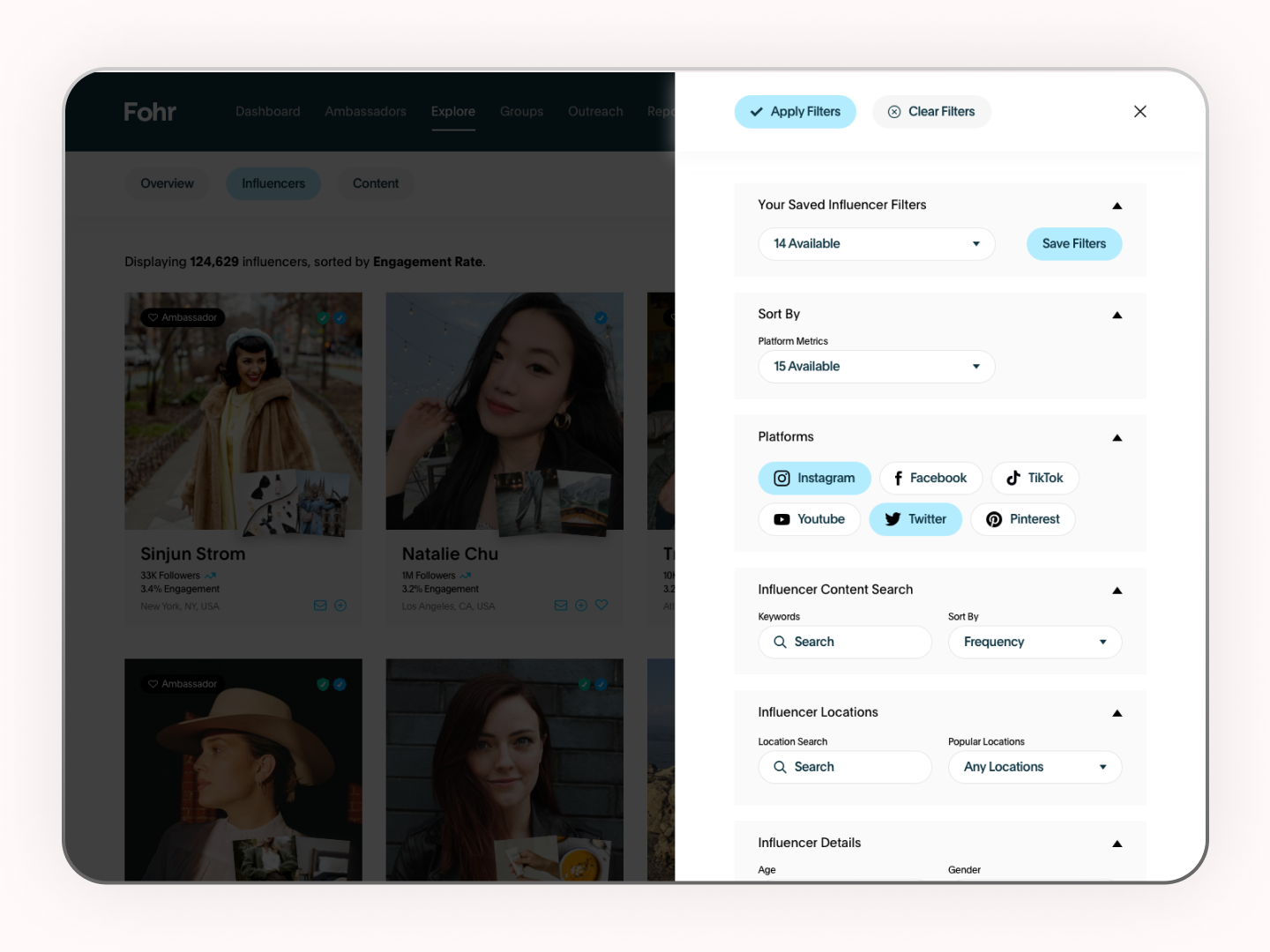1270x952 pixels.
Task: Open the saved filters '14 Available' dropdown
Action: [877, 244]
